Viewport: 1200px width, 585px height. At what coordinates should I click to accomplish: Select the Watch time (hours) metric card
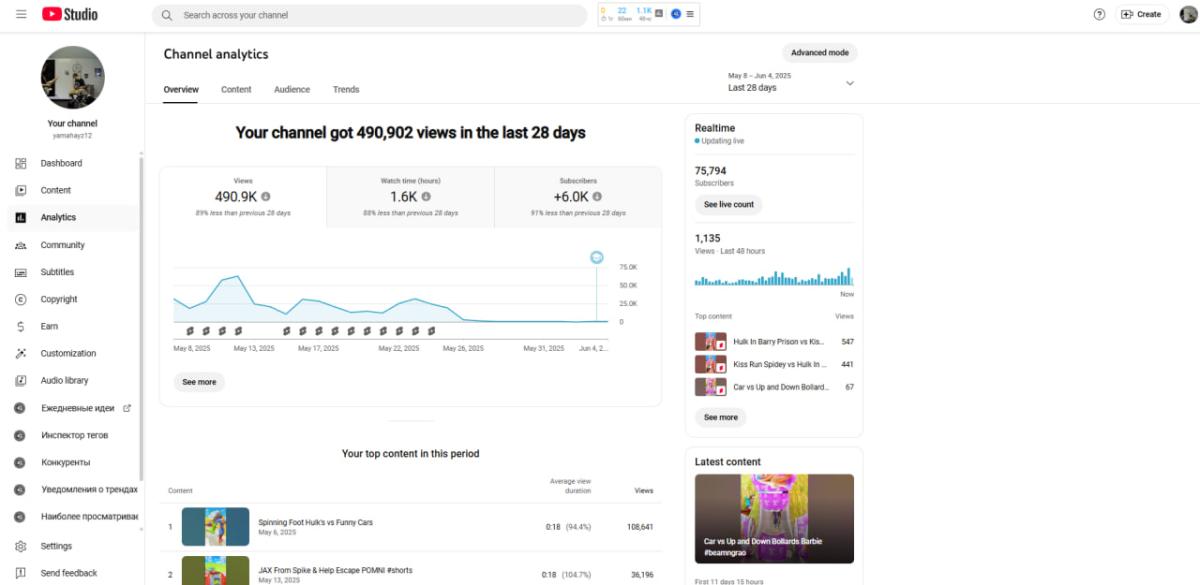tap(410, 197)
